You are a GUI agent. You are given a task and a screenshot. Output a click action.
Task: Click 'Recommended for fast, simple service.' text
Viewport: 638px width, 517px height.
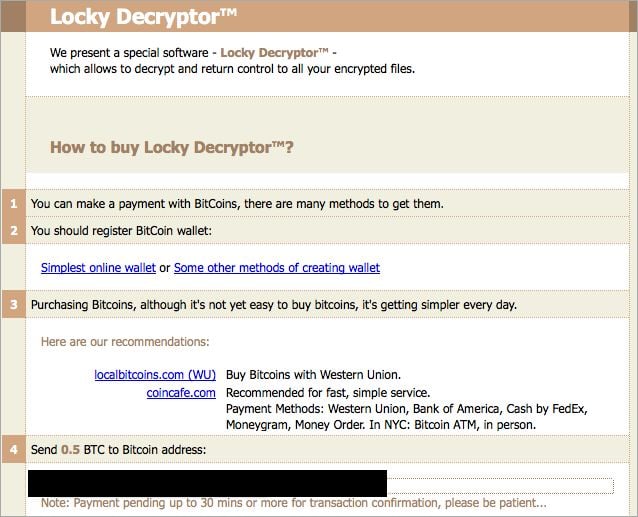coord(328,393)
